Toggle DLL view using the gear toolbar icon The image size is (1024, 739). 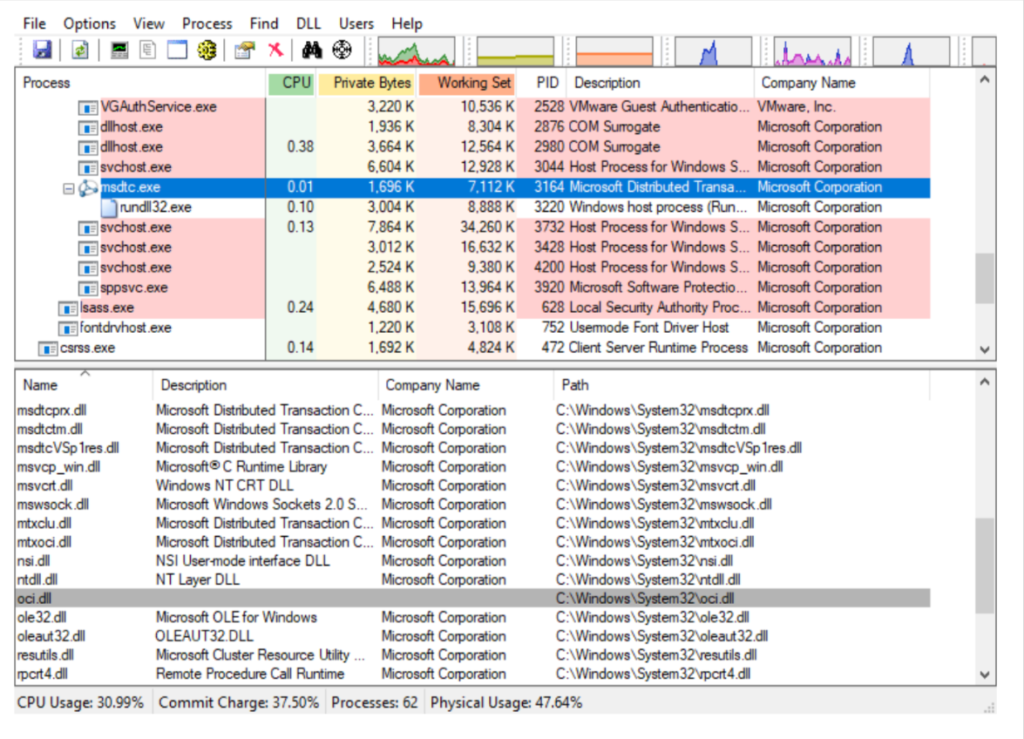(209, 49)
